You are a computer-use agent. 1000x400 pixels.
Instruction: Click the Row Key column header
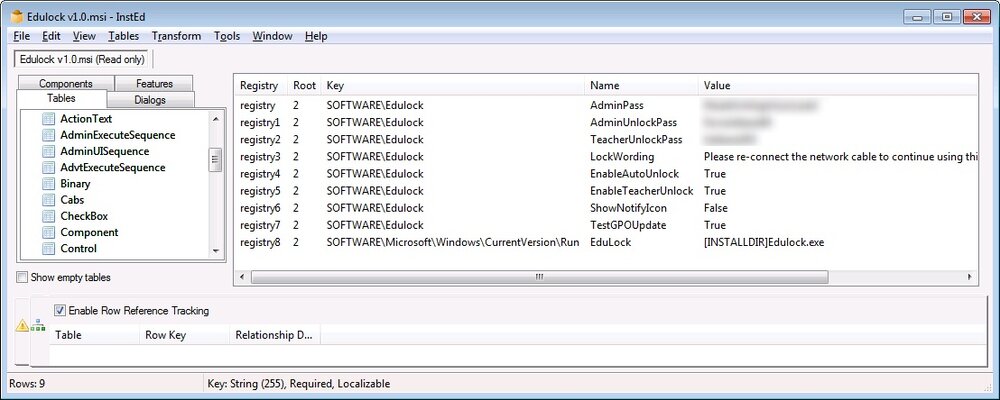pos(184,335)
